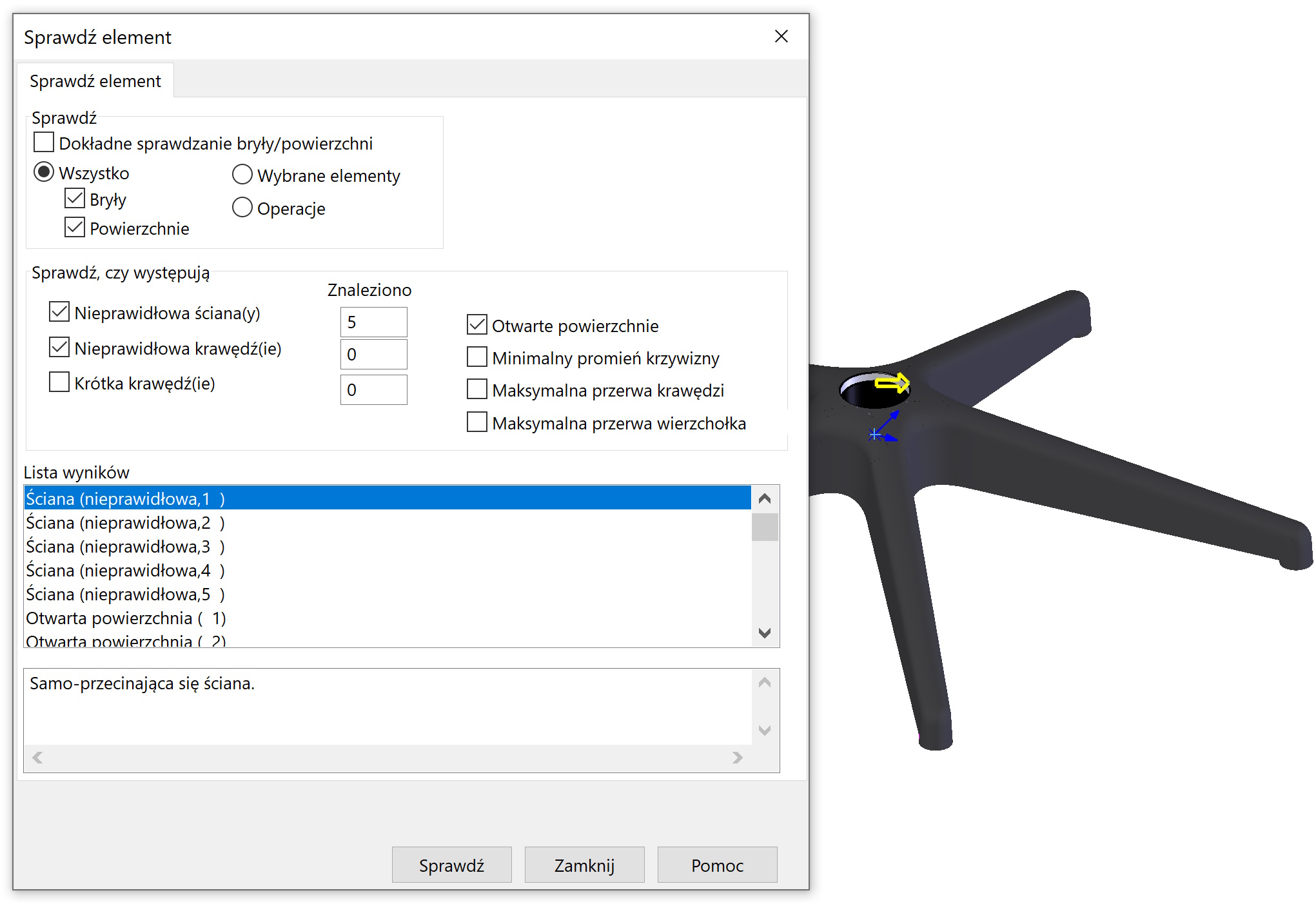Select Otwarta powierzchnia ( 1) result
Viewport: 1316px width, 904px height.
point(388,618)
